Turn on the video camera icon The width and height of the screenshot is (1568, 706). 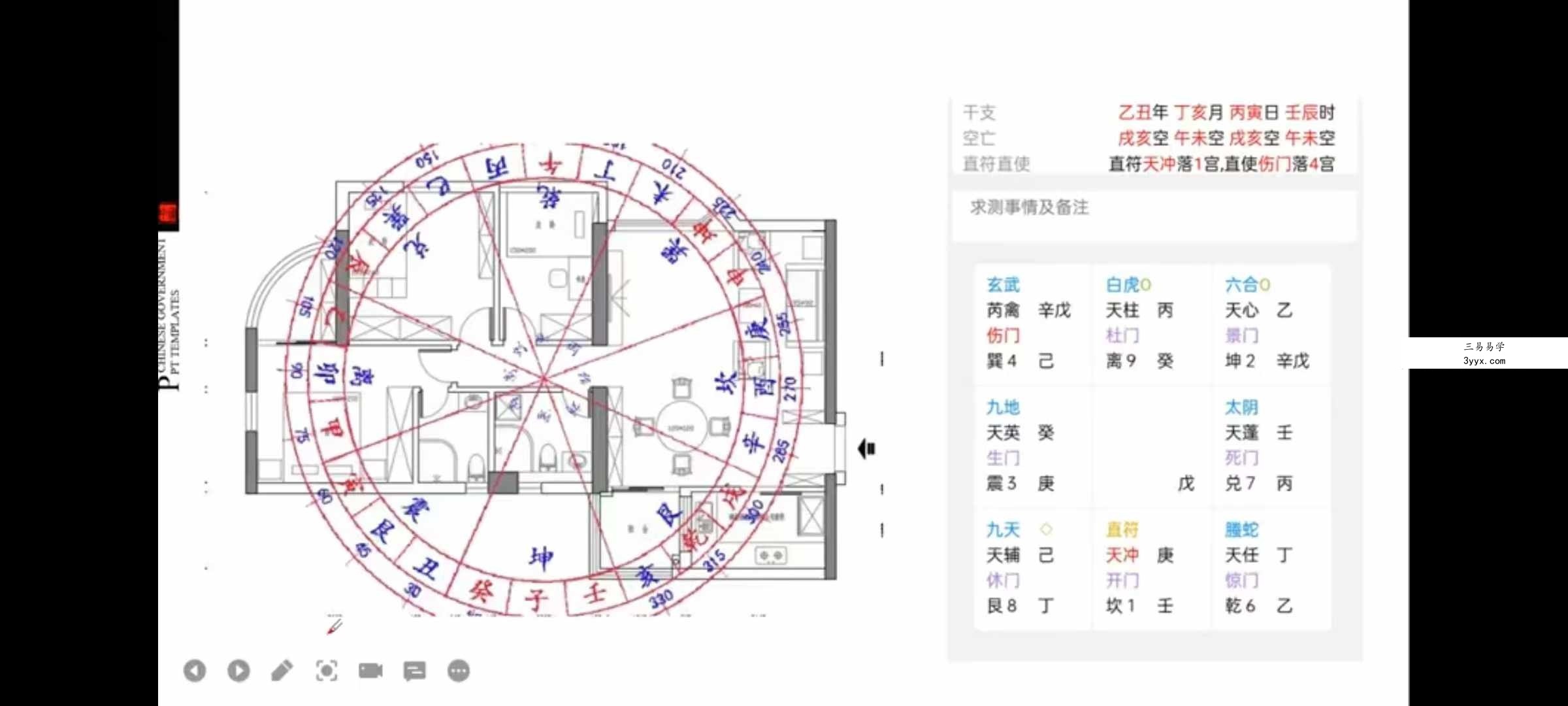coord(370,671)
